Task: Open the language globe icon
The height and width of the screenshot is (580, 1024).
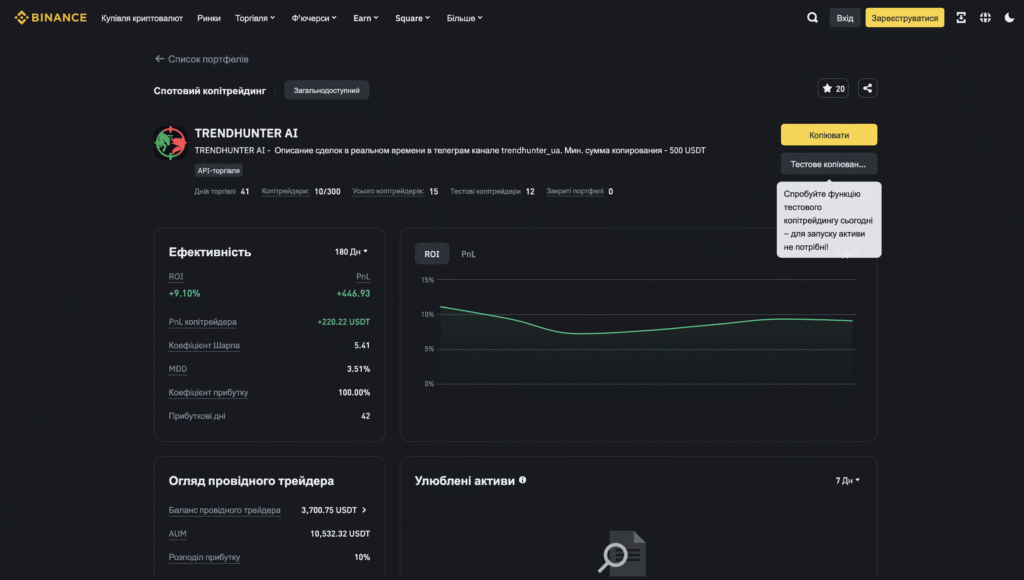Action: (x=985, y=18)
